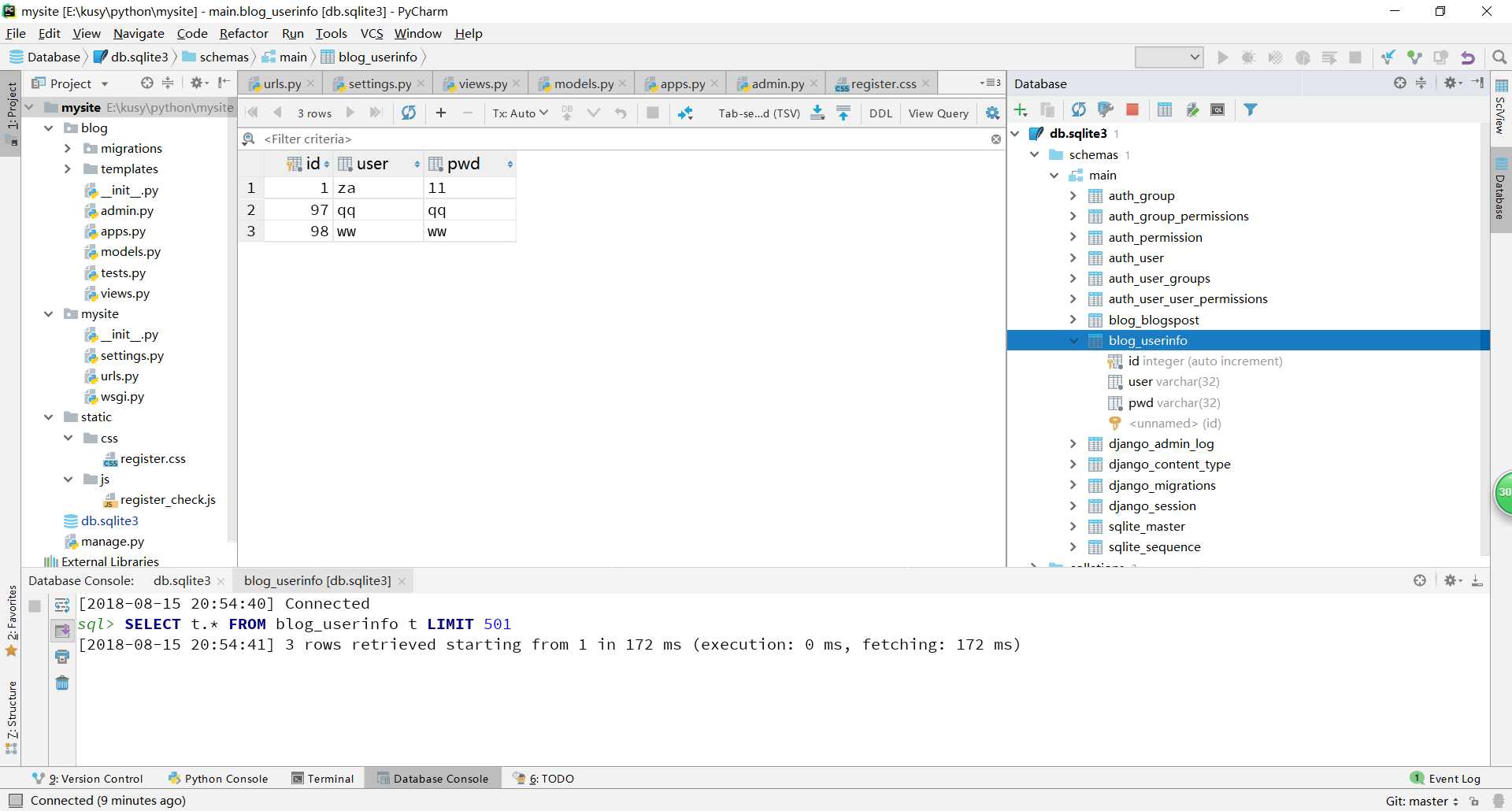Open the VCS menu
The width and height of the screenshot is (1512, 811).
click(372, 33)
